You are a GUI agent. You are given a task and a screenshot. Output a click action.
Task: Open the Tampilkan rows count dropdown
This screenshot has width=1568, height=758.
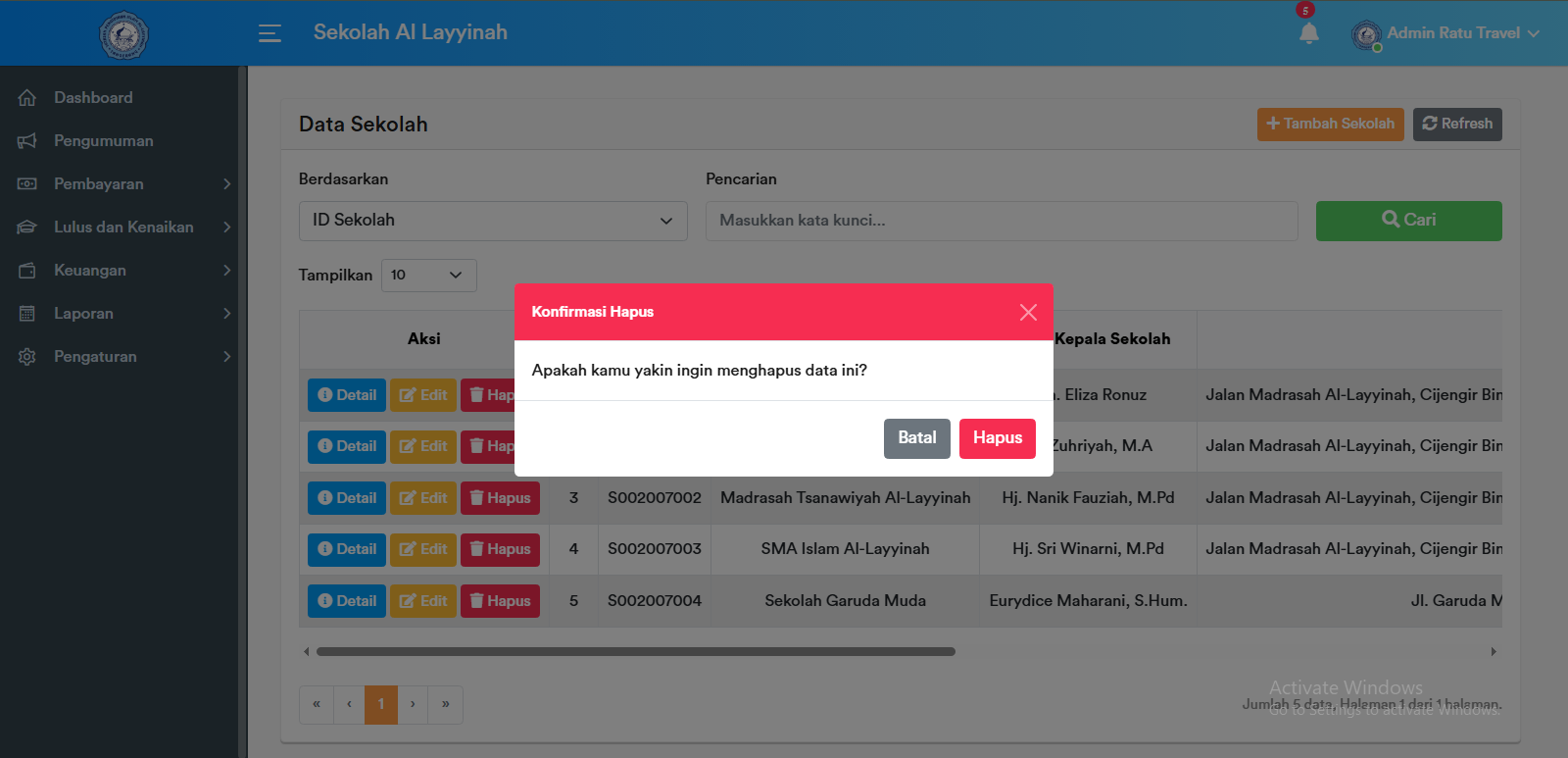pyautogui.click(x=428, y=276)
